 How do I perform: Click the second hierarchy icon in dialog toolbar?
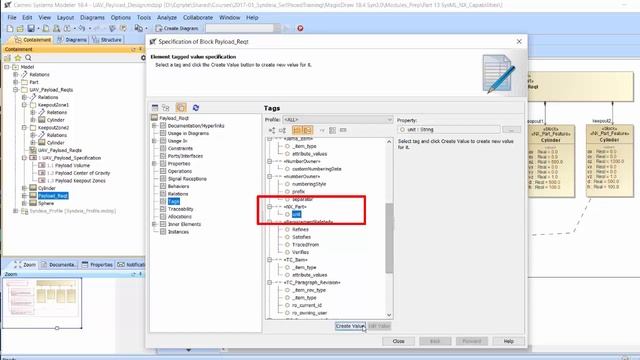coord(166,108)
